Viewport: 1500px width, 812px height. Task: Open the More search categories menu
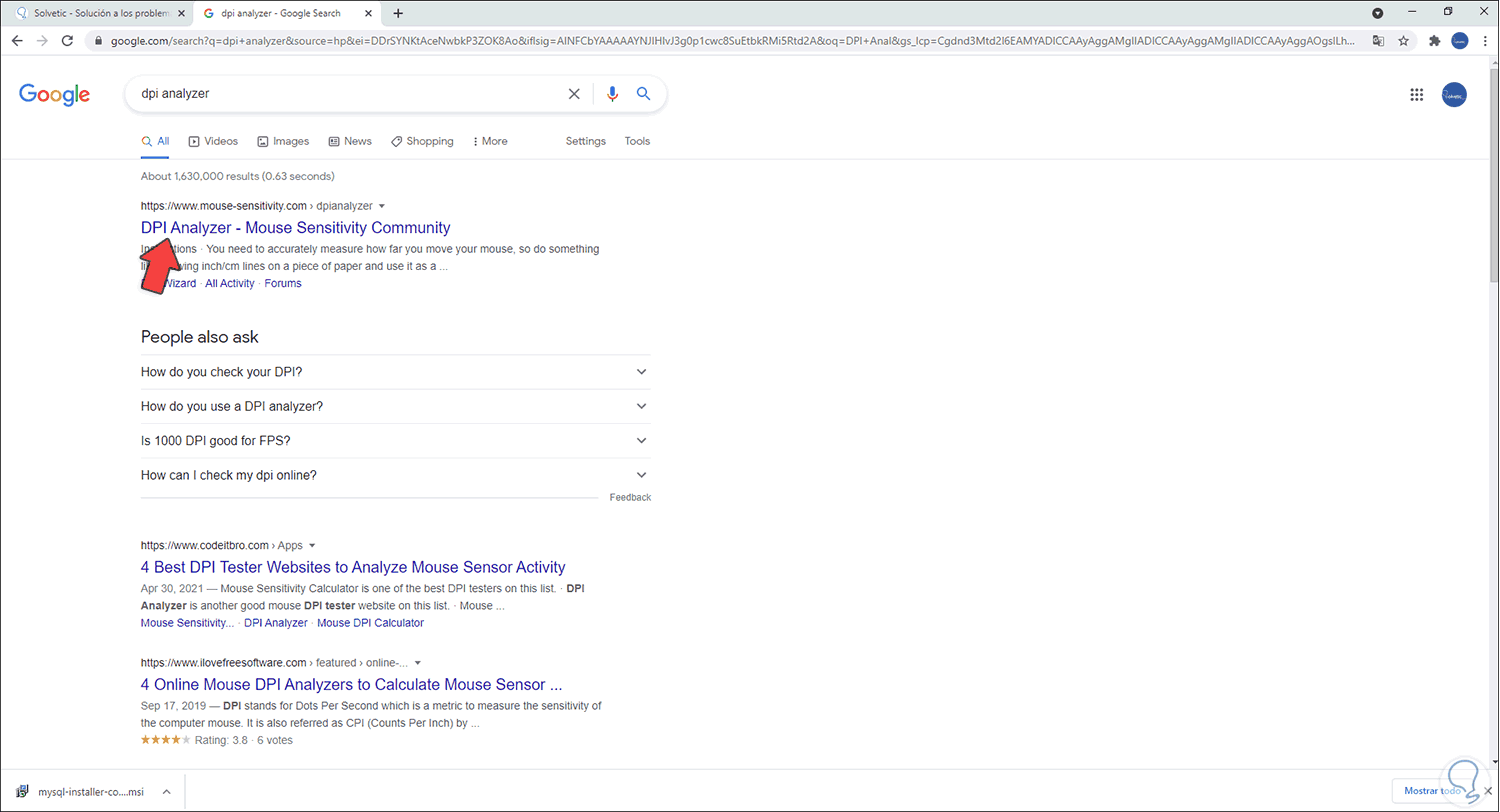click(x=490, y=141)
